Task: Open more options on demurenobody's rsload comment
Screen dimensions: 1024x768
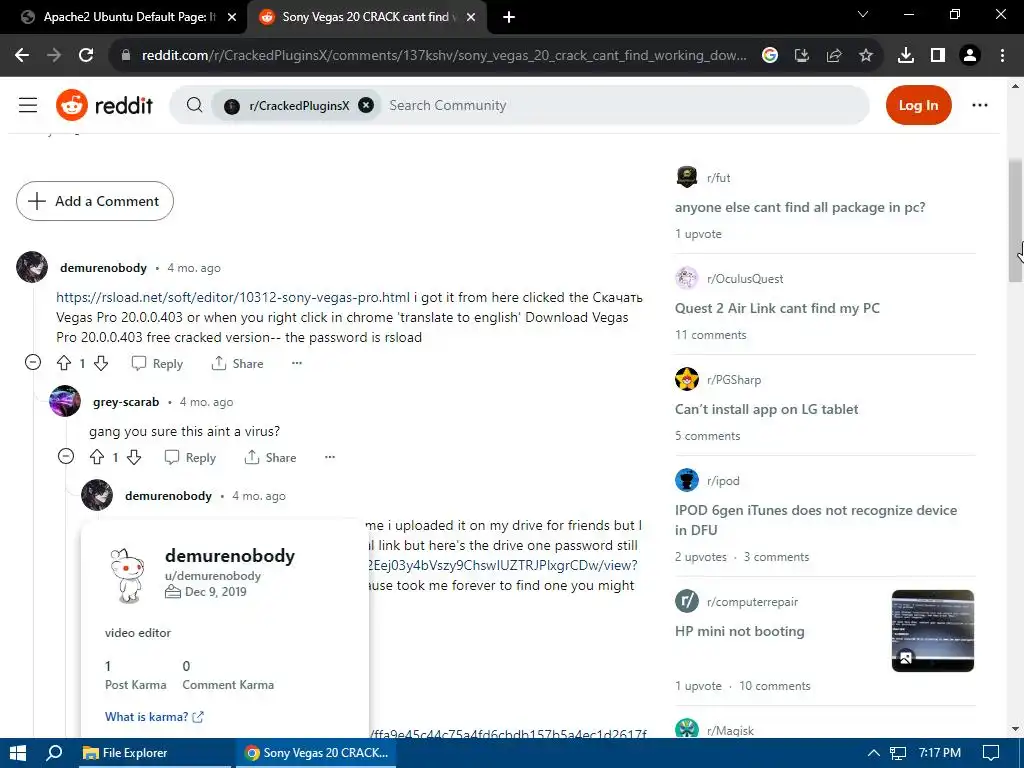Action: [296, 363]
